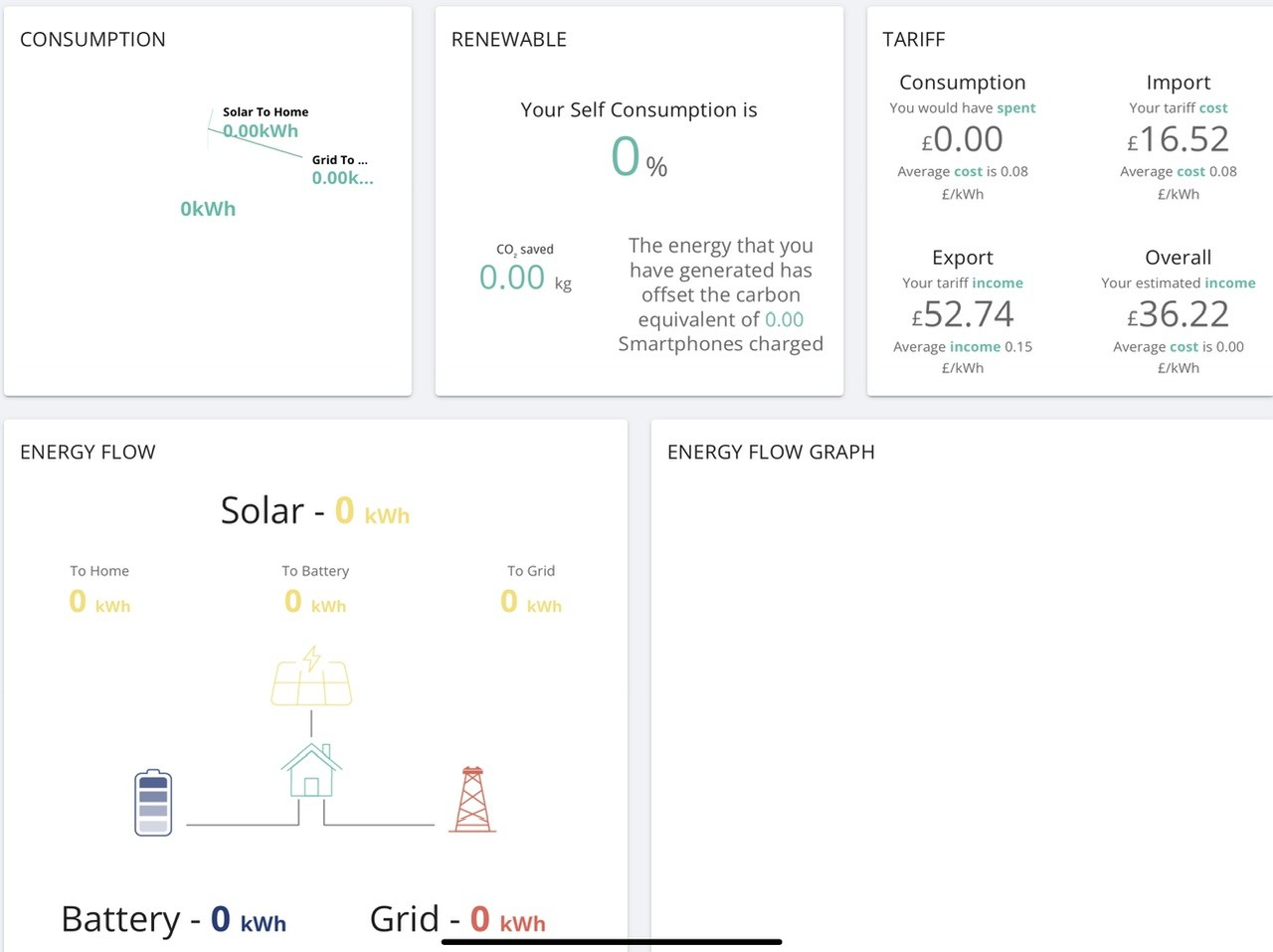Click the Grid - 0 kWh total
This screenshot has width=1273, height=952.
(x=457, y=919)
